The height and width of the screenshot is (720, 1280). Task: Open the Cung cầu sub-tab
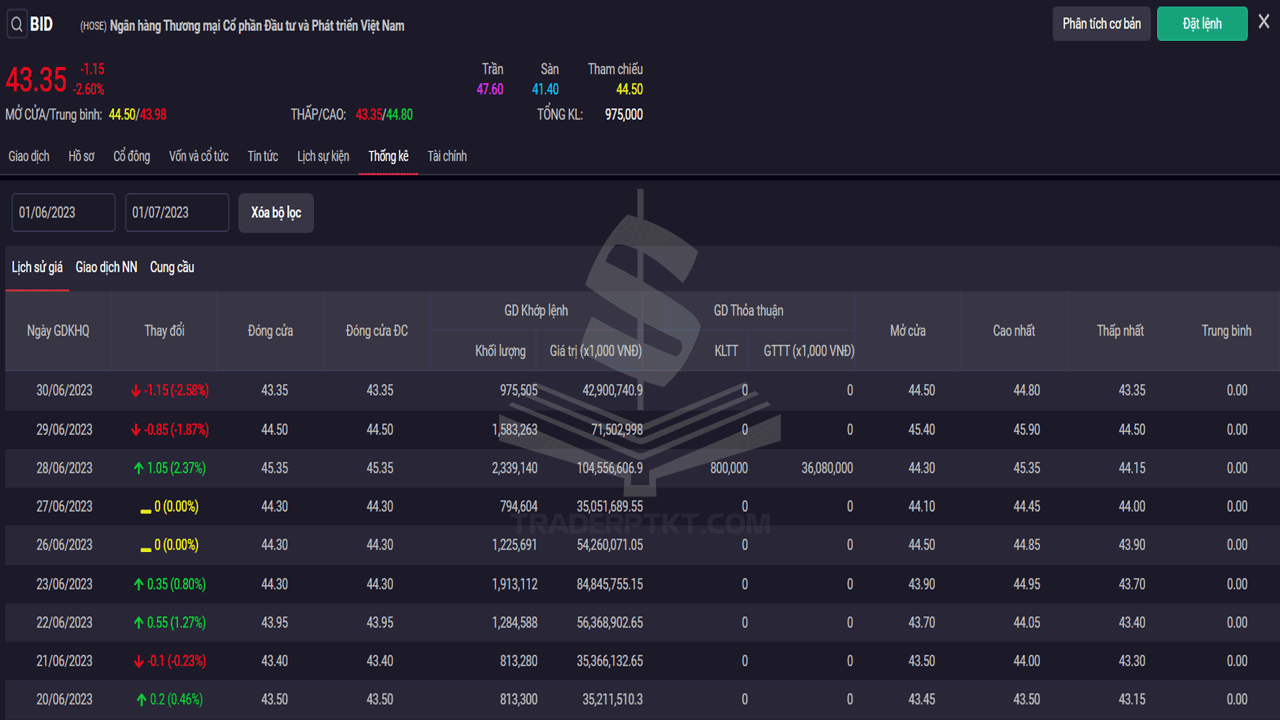point(172,267)
